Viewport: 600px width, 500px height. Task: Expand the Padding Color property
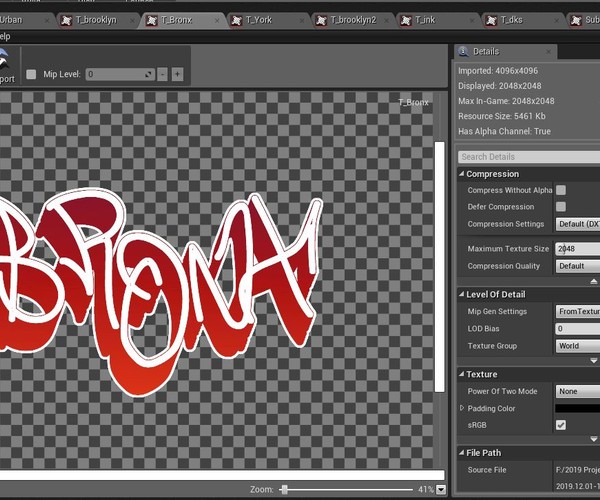coord(462,408)
